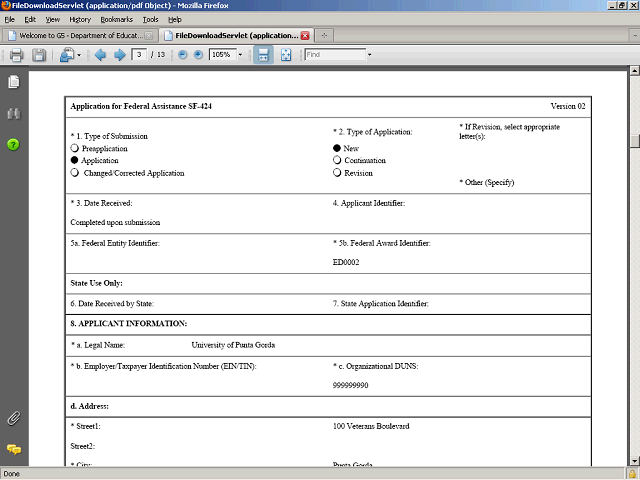This screenshot has height=480, width=640.
Task: Click the 'd. Address:' heading
Action: coord(89,406)
